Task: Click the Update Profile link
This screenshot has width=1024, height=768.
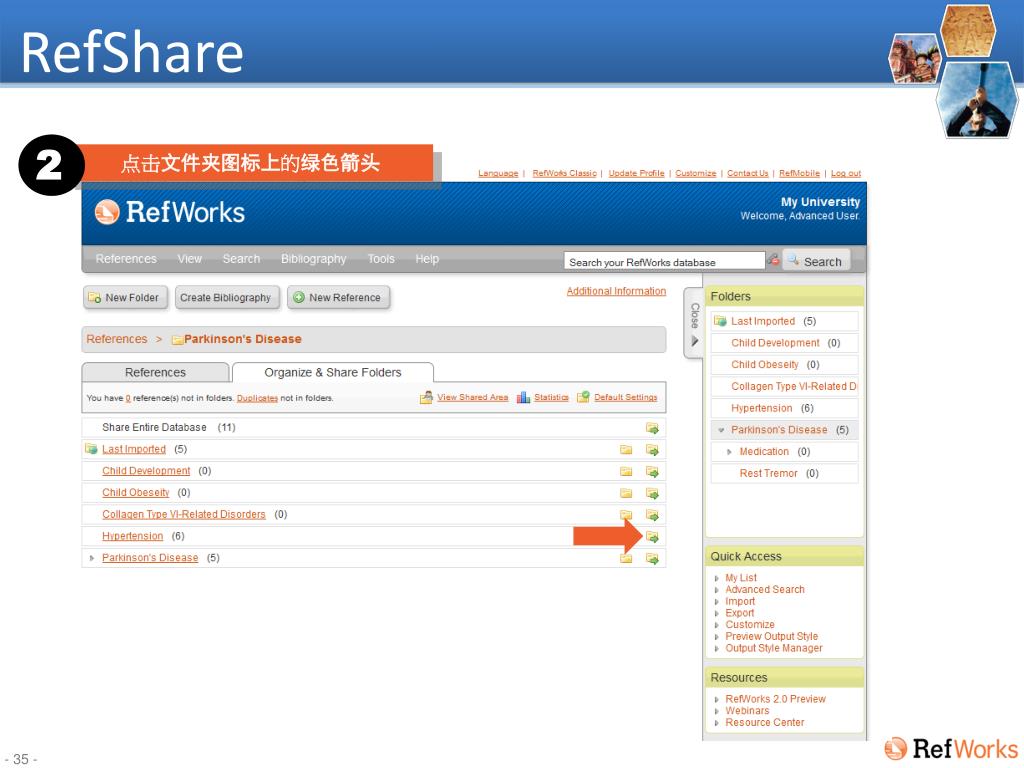Action: point(636,173)
